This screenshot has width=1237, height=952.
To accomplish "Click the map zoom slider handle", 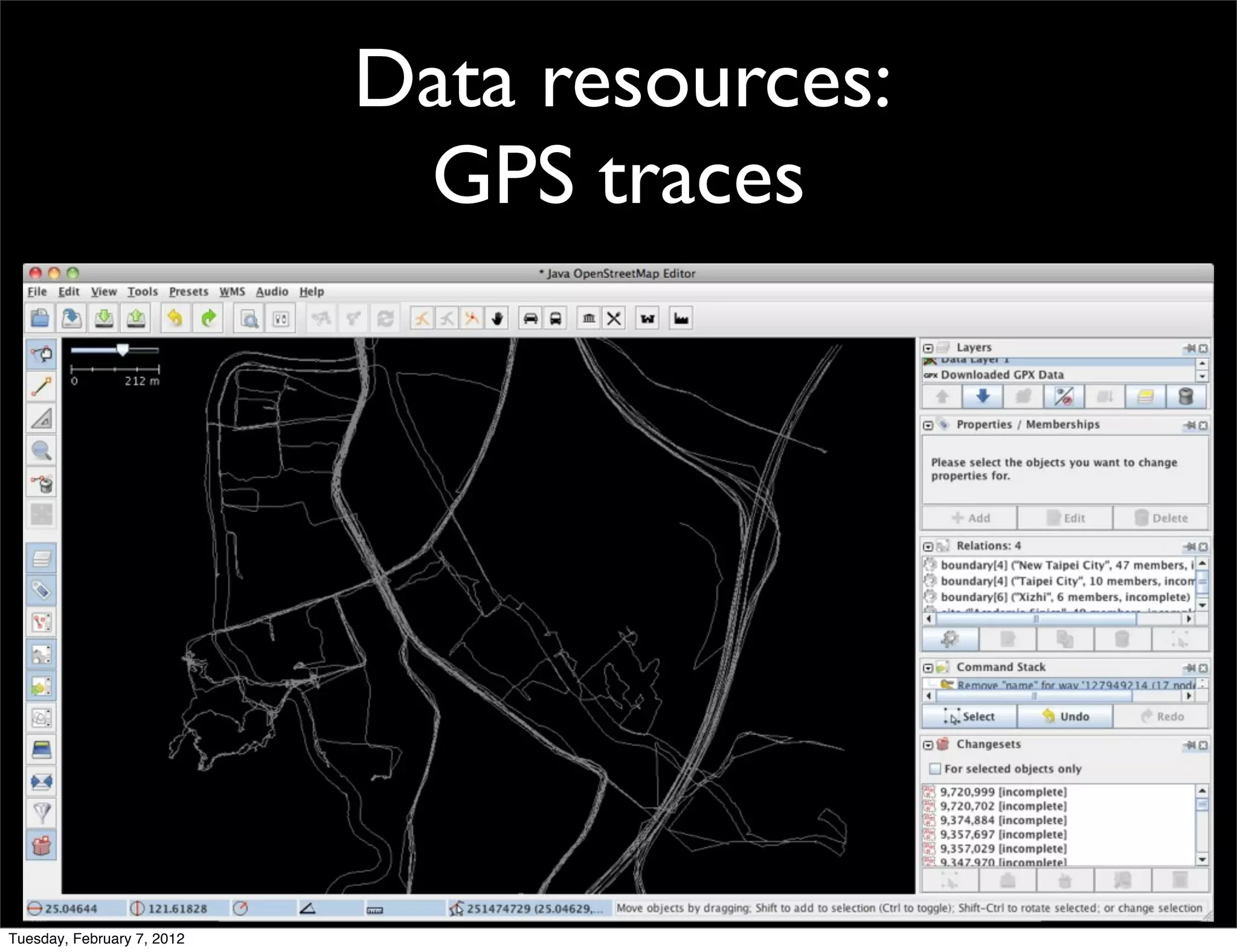I will pos(123,350).
